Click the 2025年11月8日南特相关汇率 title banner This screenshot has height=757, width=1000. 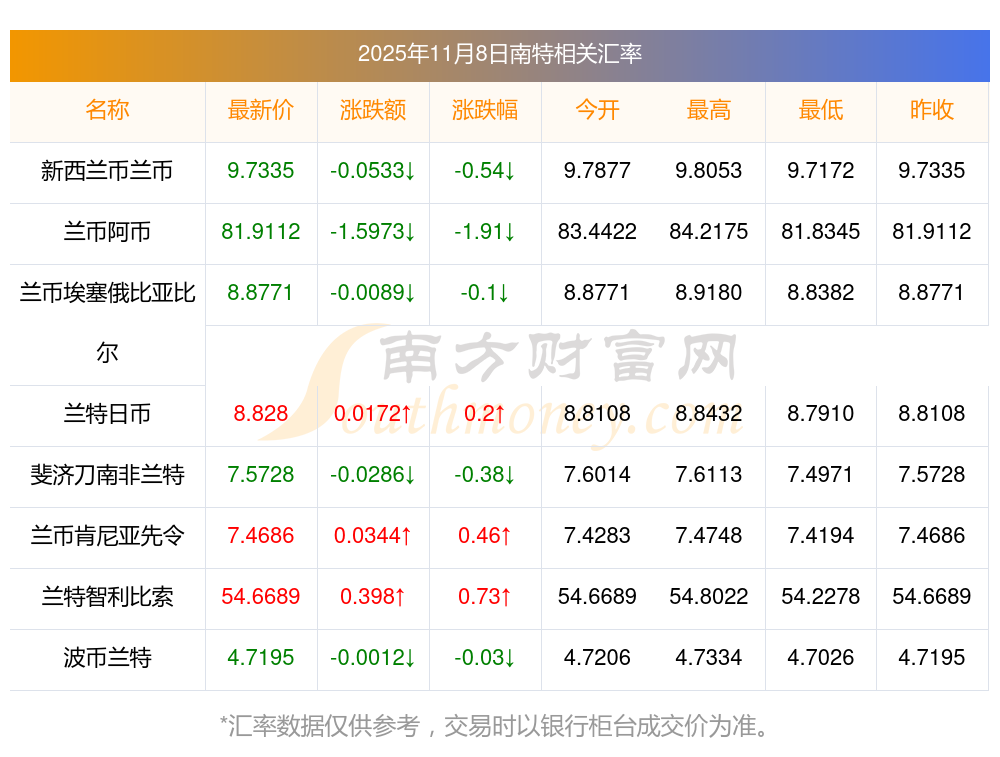500,55
